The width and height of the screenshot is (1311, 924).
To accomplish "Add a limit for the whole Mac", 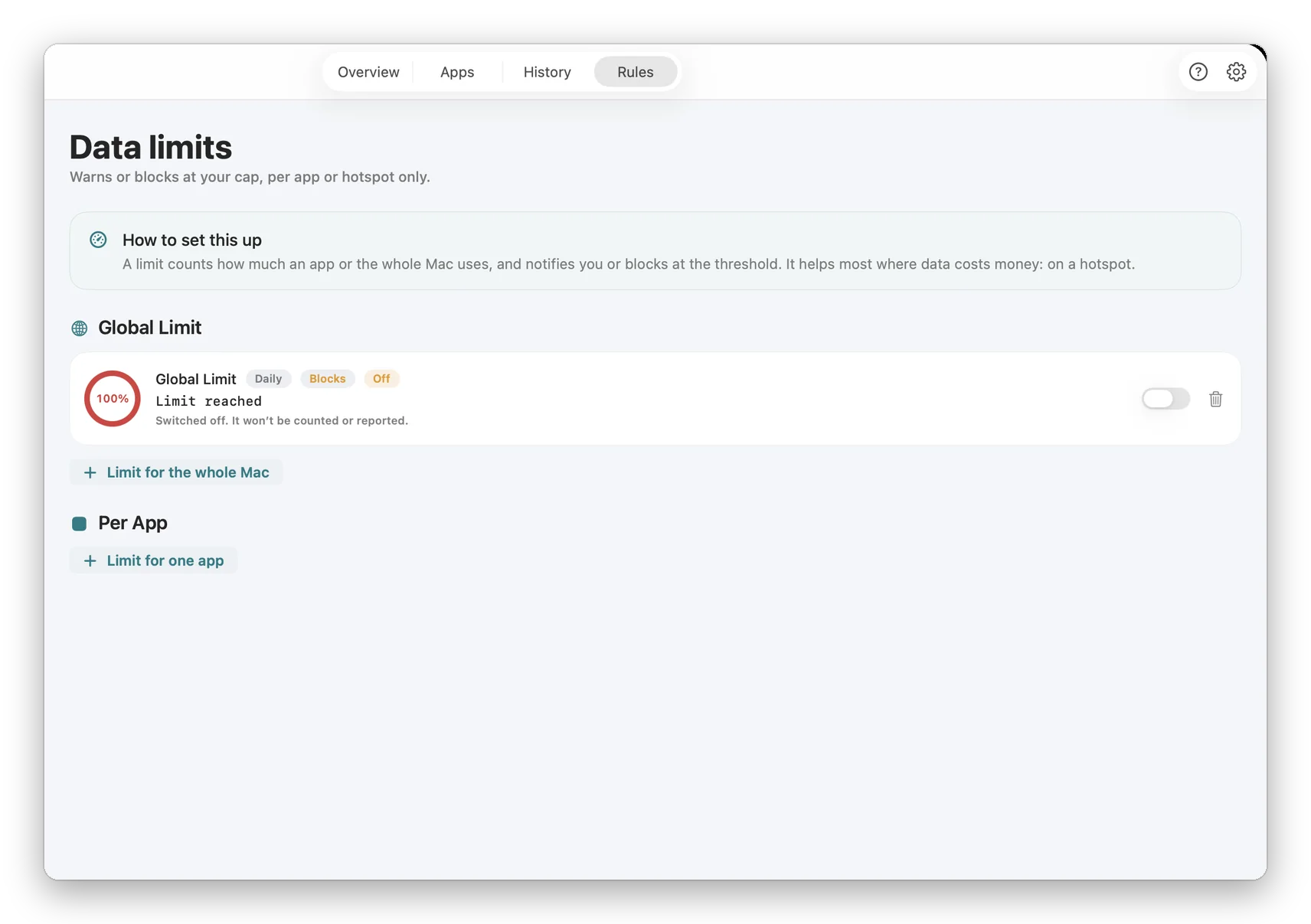I will point(176,472).
